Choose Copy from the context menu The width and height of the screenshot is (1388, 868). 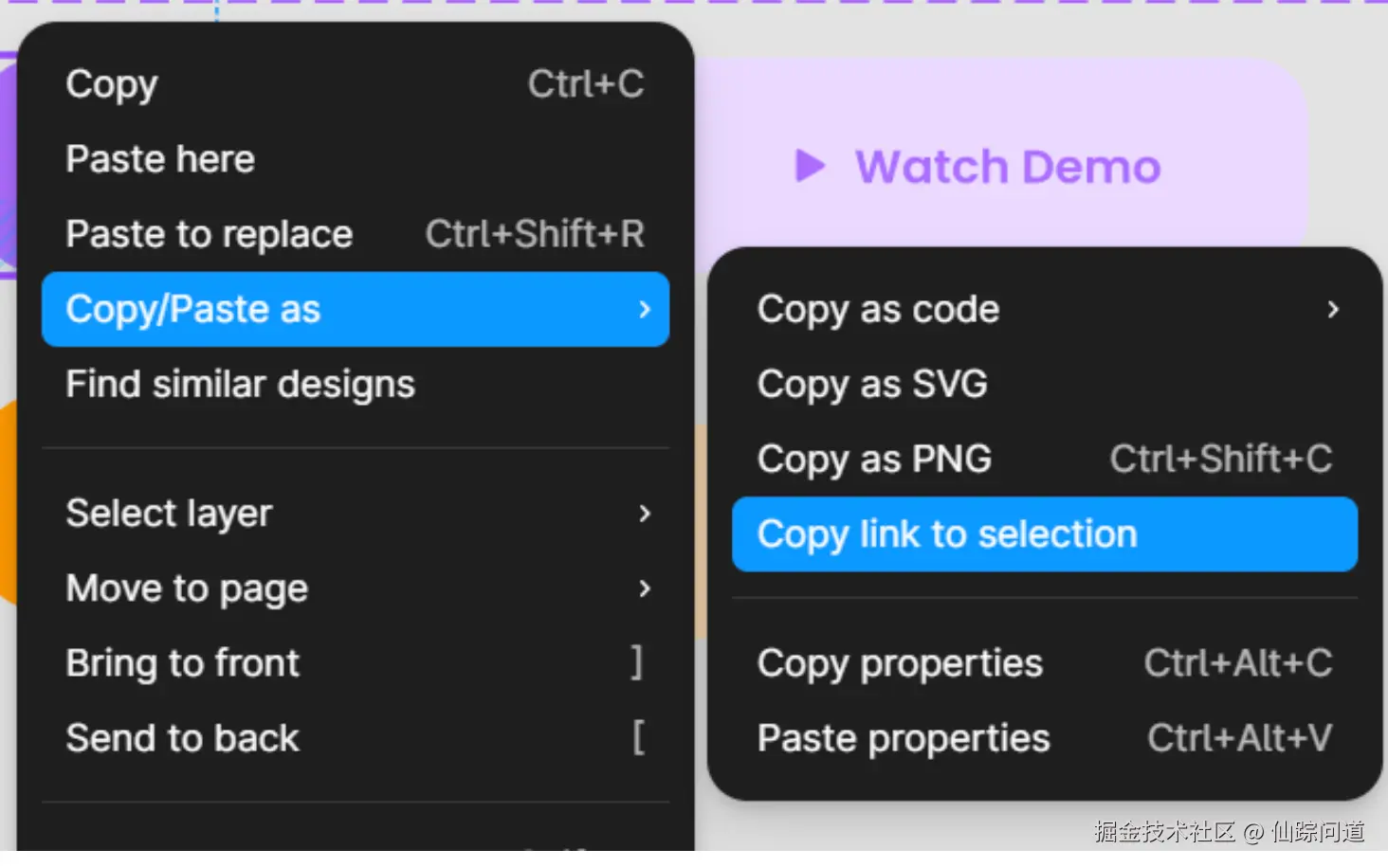click(x=356, y=84)
